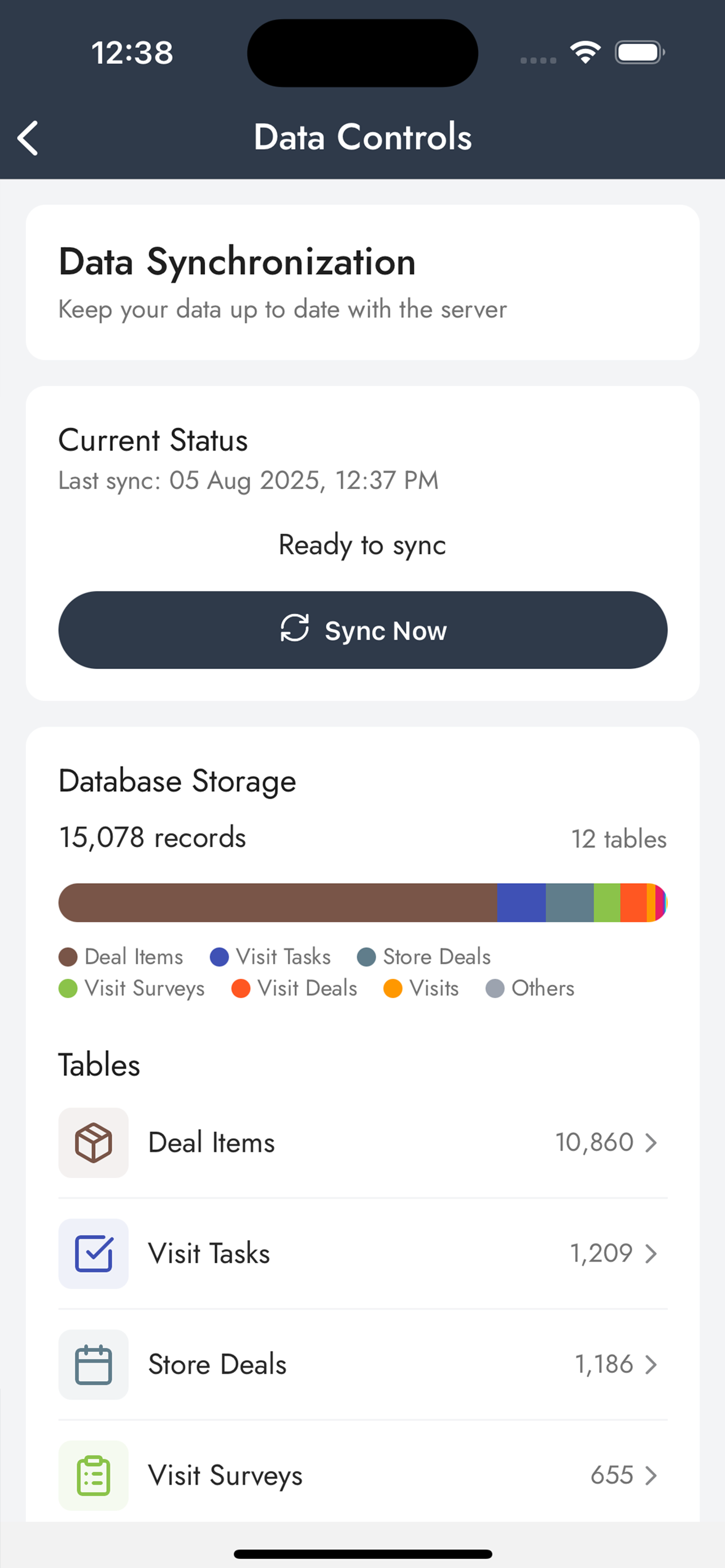Tap the 12:38 status bar clock

click(x=132, y=53)
